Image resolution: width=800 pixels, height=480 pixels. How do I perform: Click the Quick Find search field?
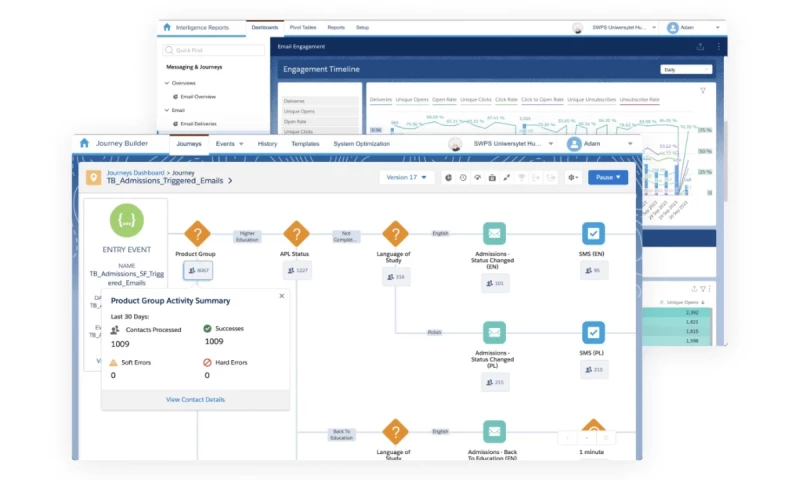214,50
